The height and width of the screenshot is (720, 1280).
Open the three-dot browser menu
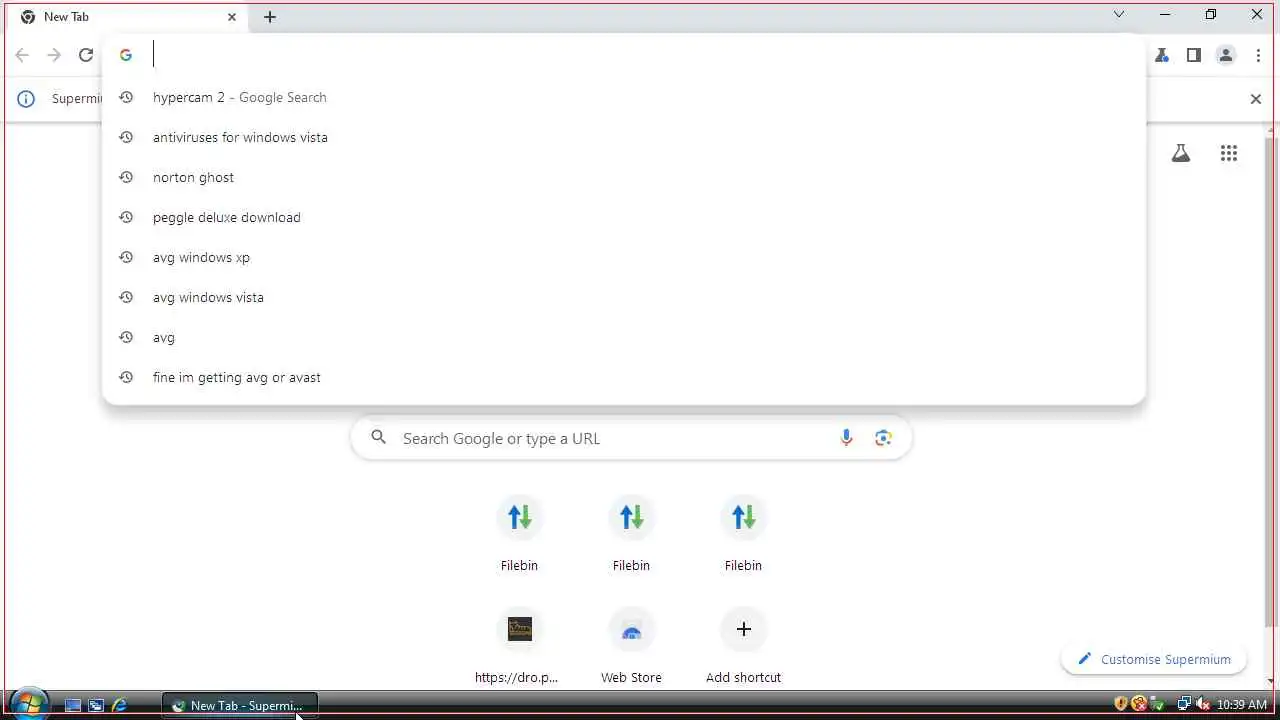[x=1258, y=55]
